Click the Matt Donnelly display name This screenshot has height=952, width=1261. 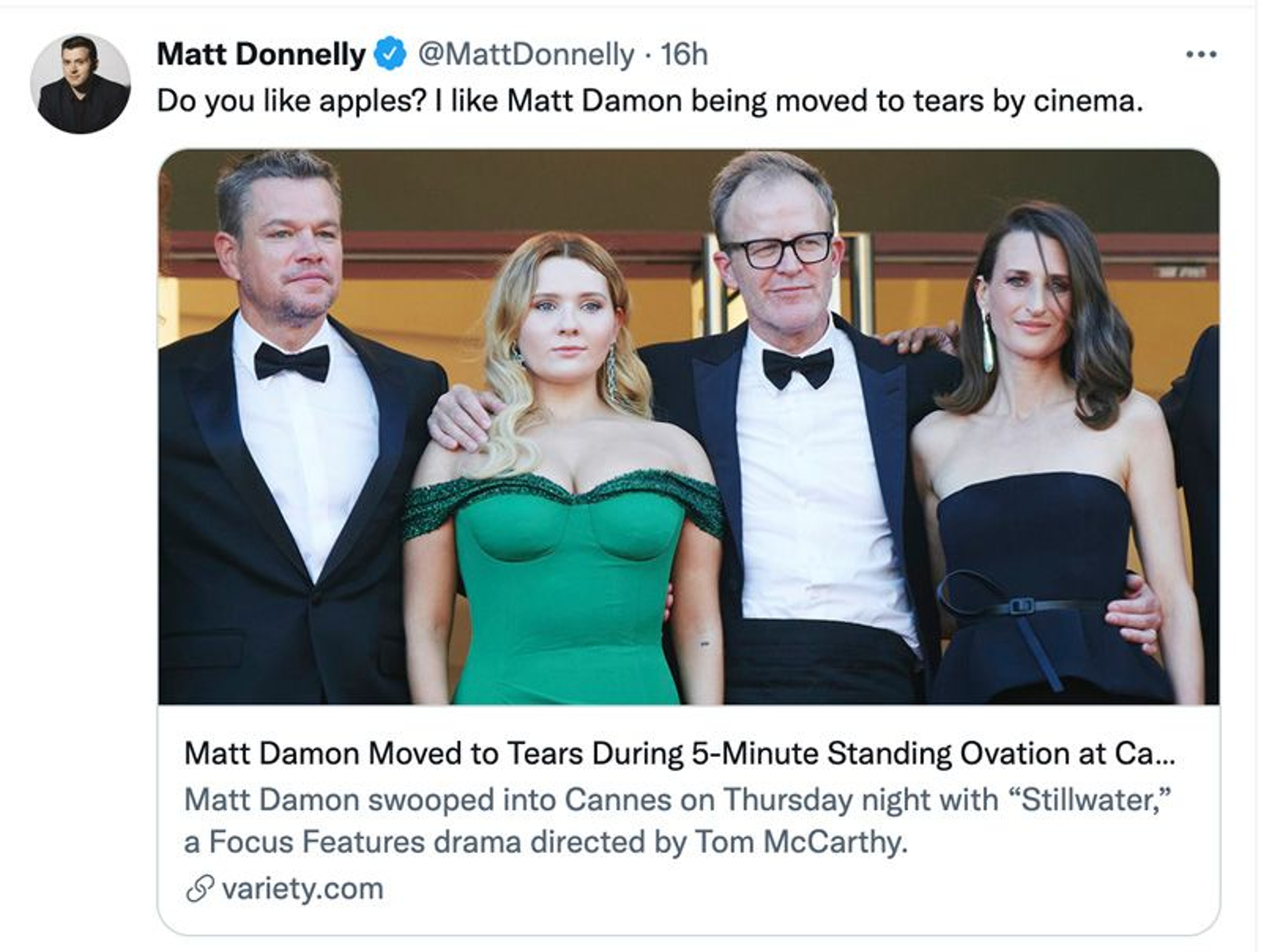click(x=261, y=55)
